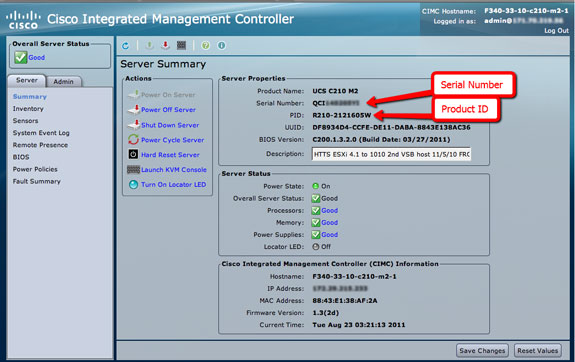575x362 pixels.
Task: Open System Event Log in sidebar
Action: pyautogui.click(x=41, y=133)
